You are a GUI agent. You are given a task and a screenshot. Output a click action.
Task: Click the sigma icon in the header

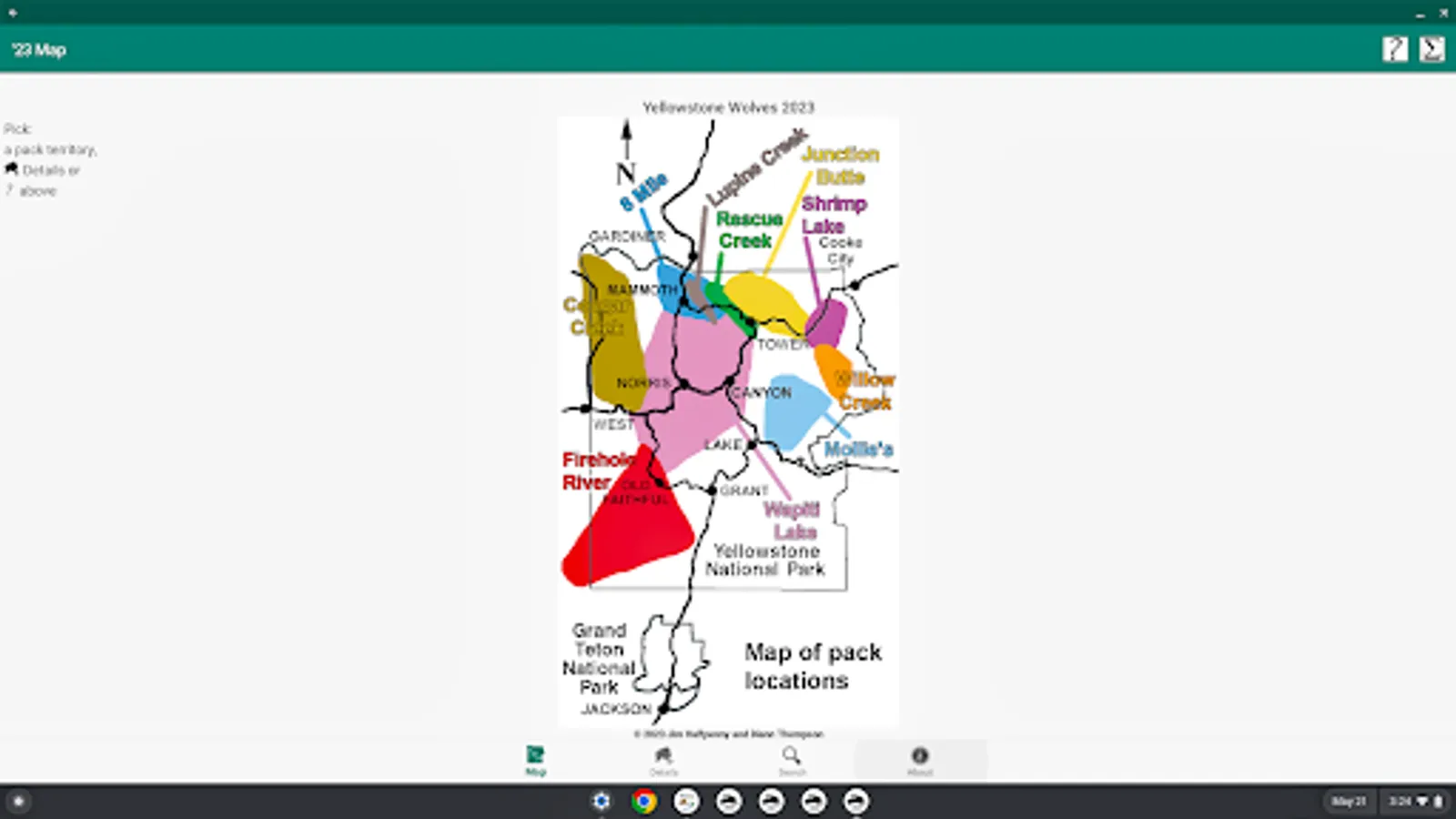click(1431, 49)
